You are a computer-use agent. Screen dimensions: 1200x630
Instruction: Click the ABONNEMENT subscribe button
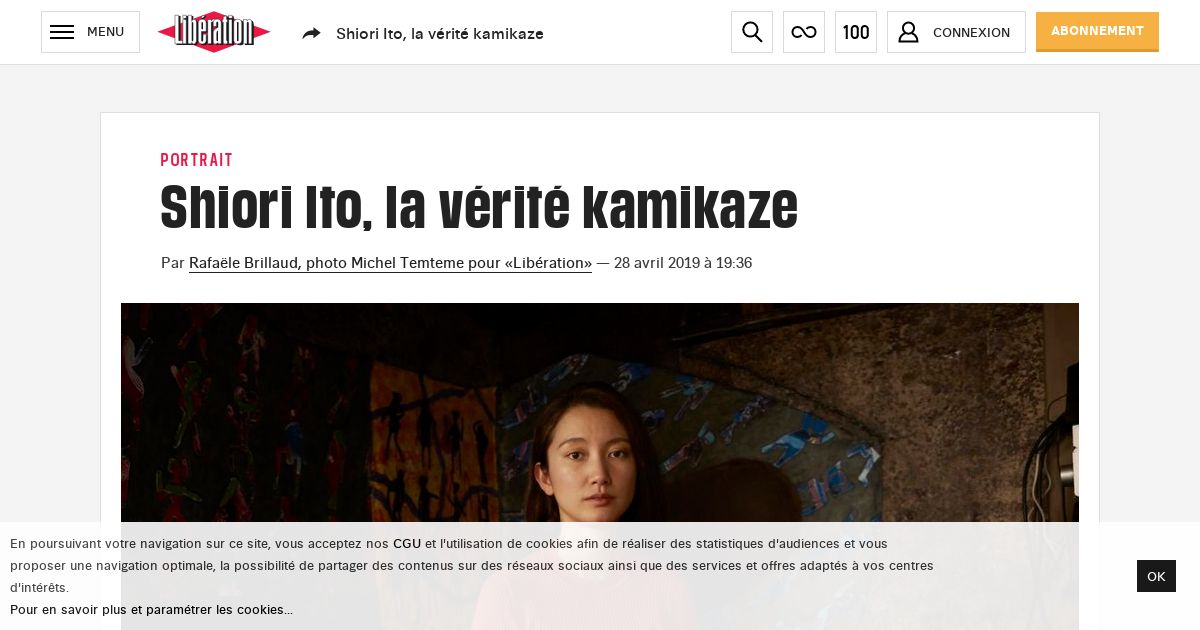coord(1097,32)
